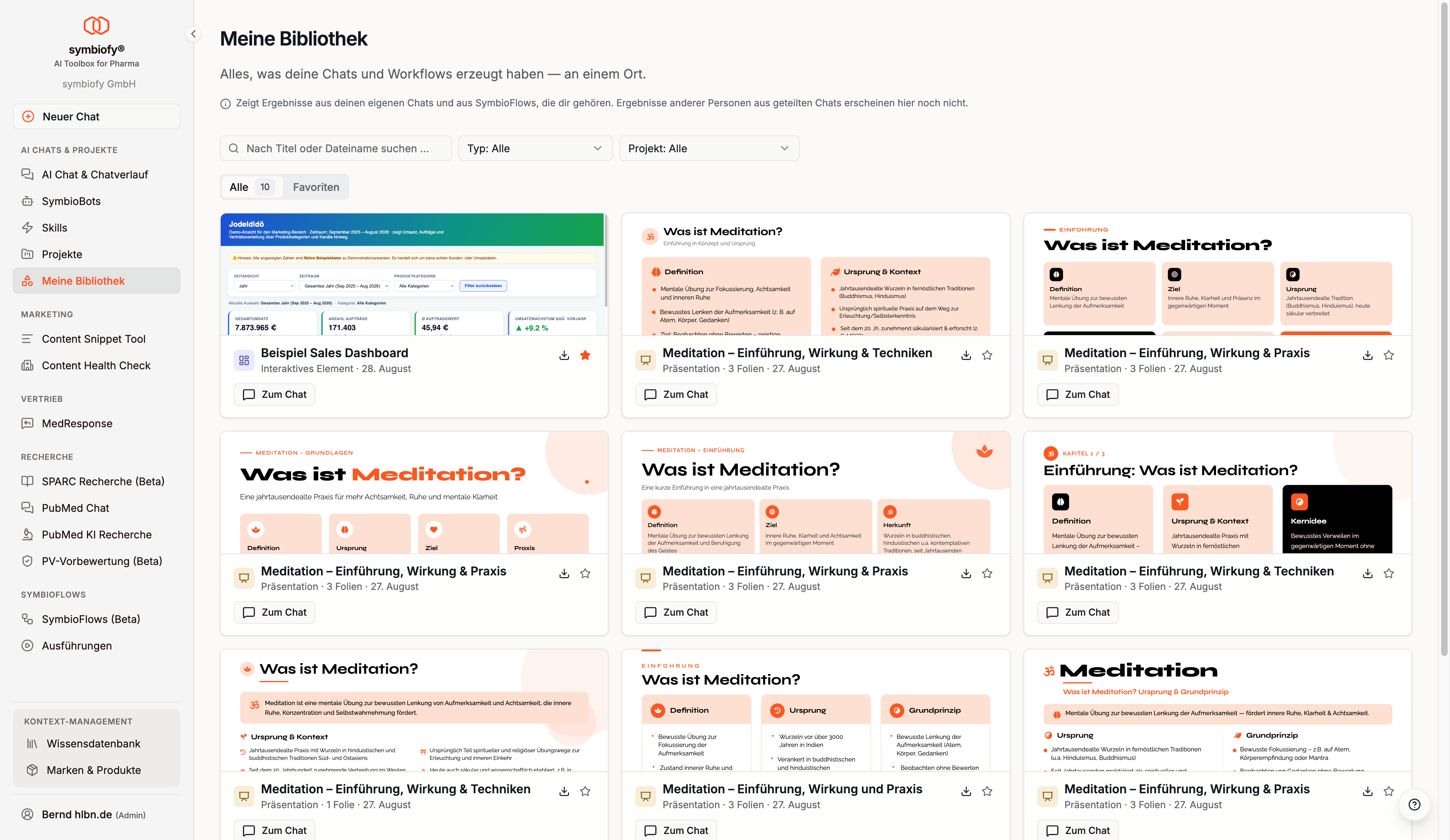This screenshot has width=1450, height=840.
Task: Open the help question mark button
Action: point(1414,804)
